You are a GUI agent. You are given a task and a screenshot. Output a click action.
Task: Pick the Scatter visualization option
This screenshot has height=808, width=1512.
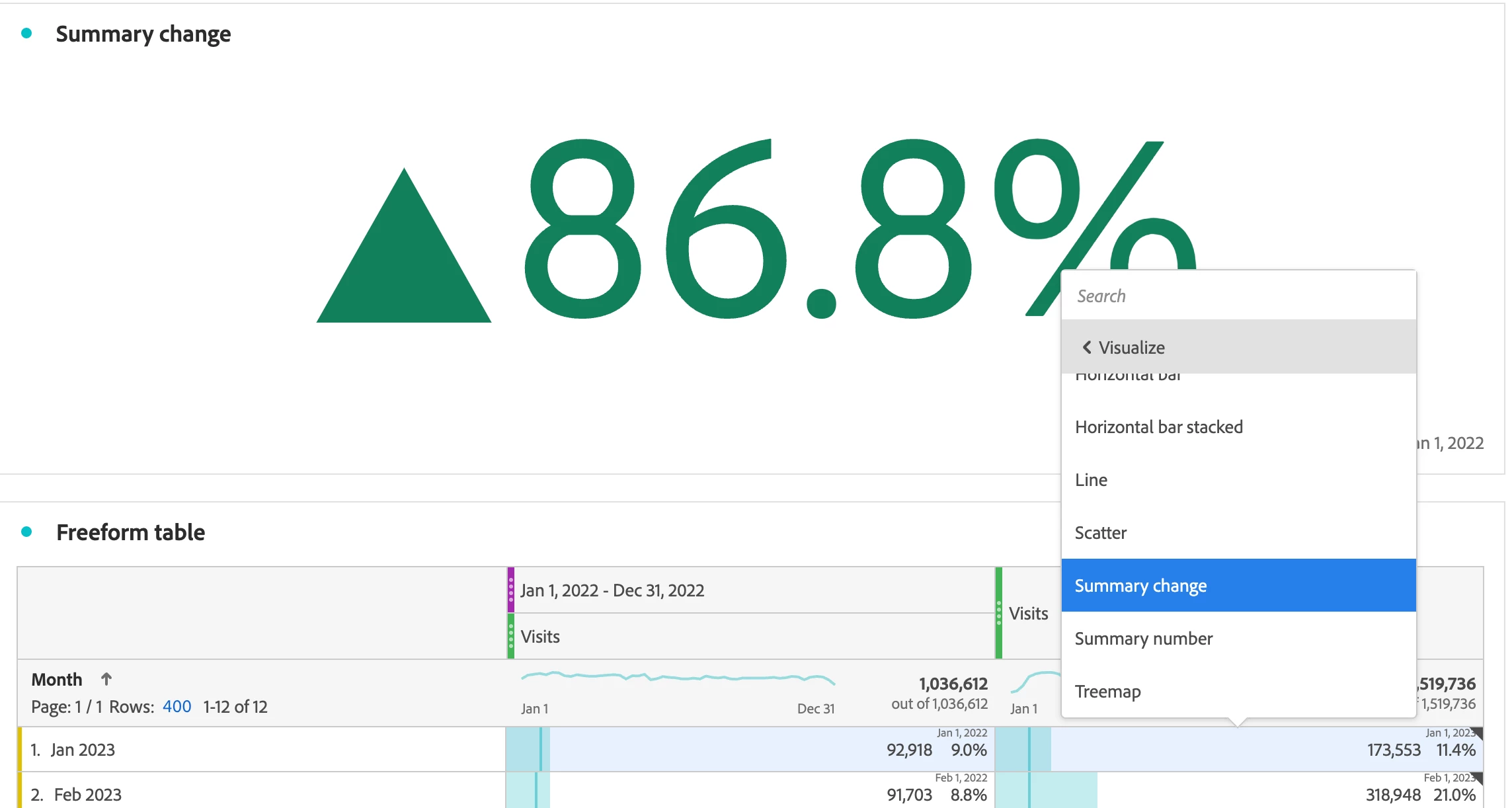coord(1100,533)
